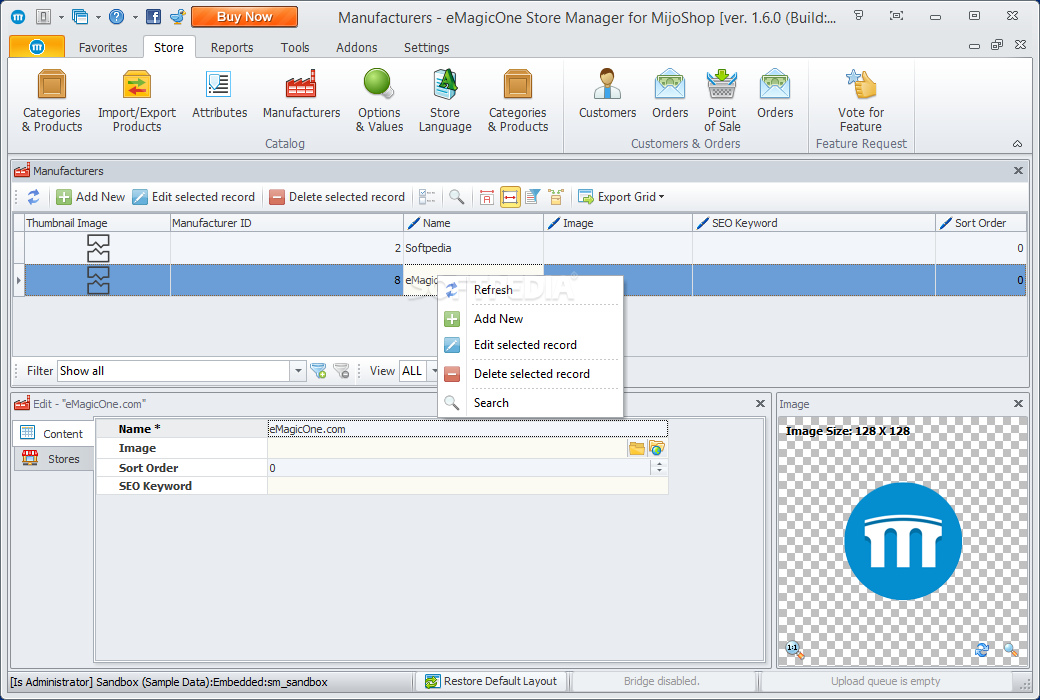Click the refresh icon in Image panel
Viewport: 1040px width, 700px height.
982,650
